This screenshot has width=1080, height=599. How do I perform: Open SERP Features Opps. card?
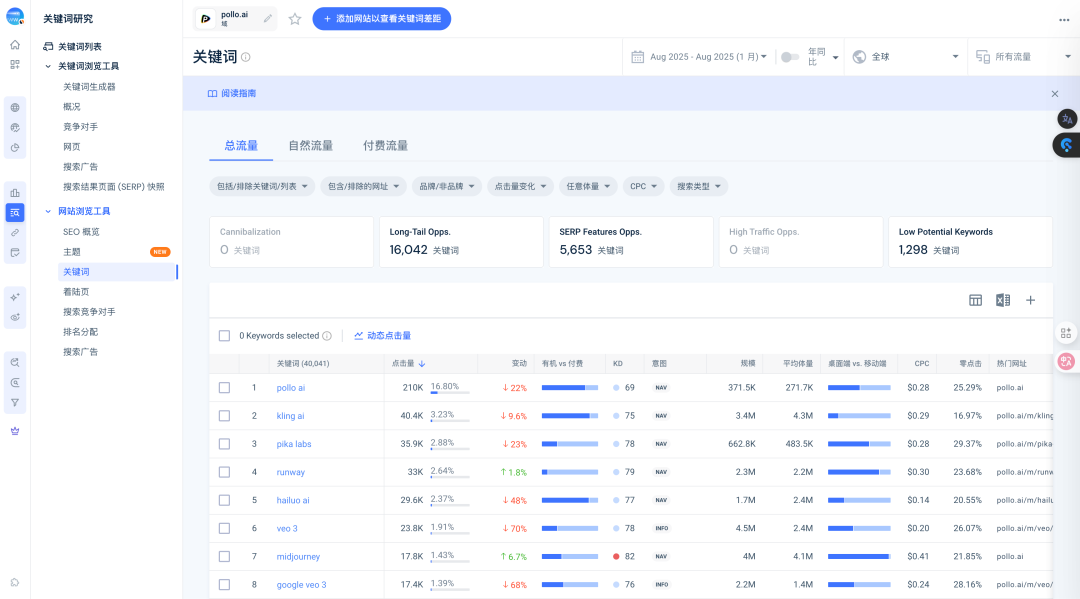[631, 242]
